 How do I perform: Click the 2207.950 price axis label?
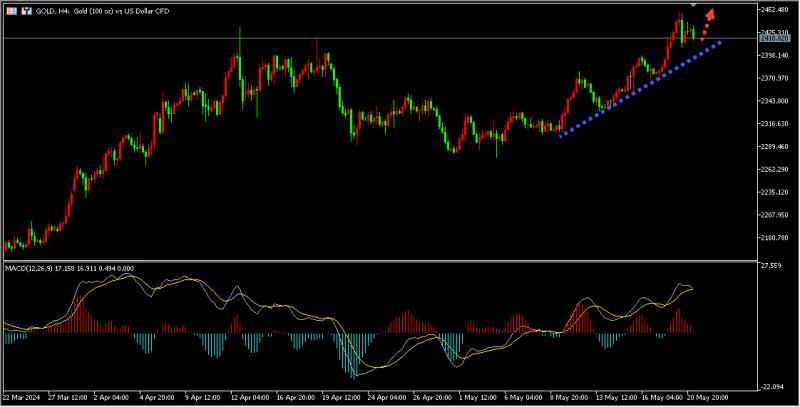(775, 215)
